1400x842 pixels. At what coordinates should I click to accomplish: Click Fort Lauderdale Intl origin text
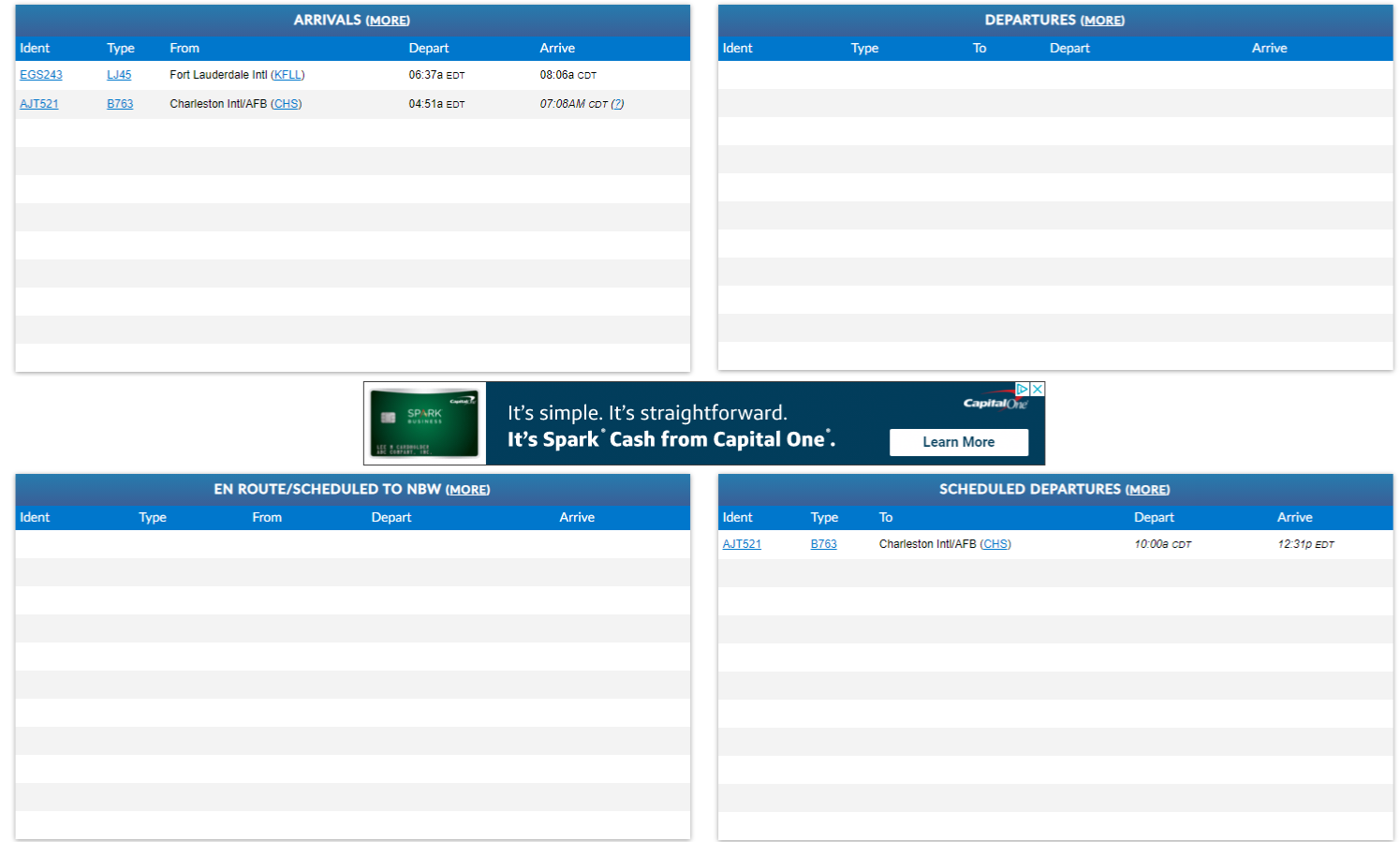tap(218, 75)
